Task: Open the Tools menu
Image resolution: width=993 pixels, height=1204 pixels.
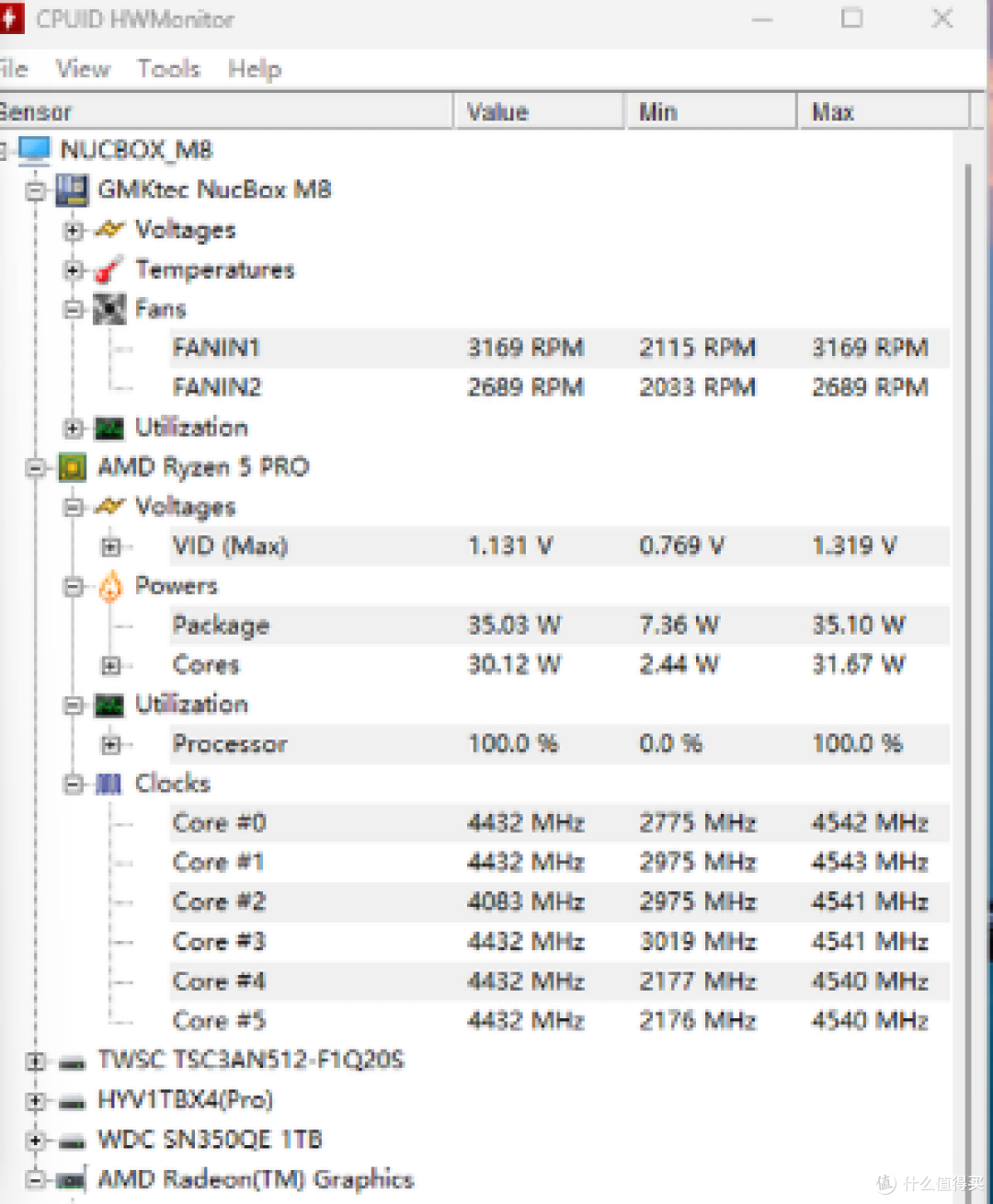Action: (x=168, y=69)
